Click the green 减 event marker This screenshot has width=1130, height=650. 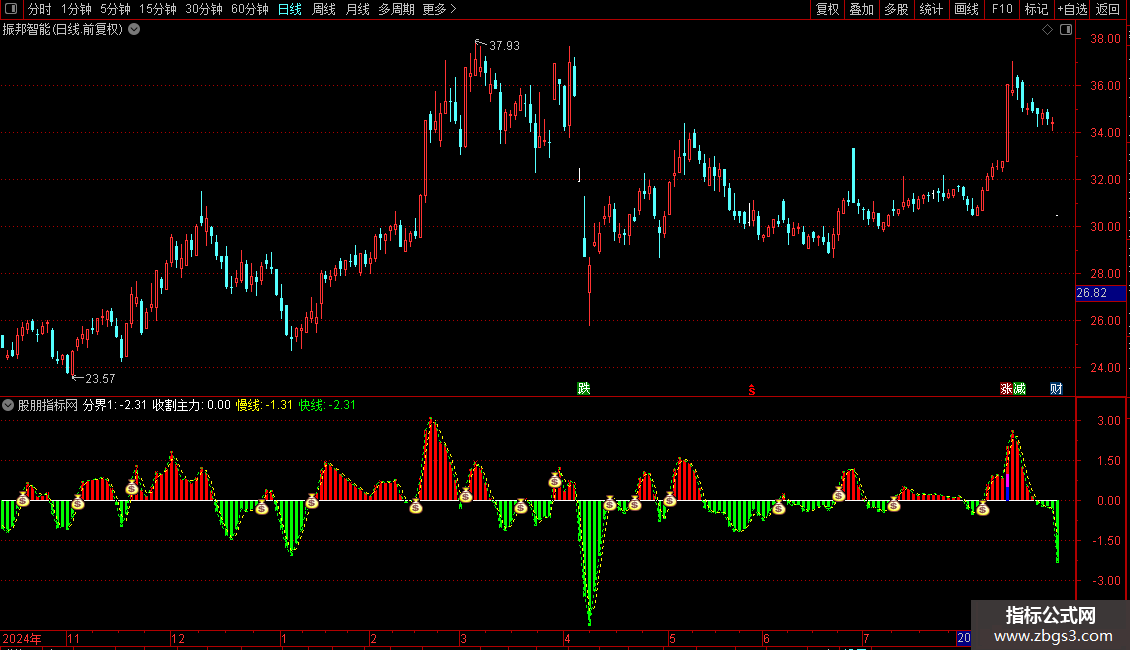(x=1019, y=388)
